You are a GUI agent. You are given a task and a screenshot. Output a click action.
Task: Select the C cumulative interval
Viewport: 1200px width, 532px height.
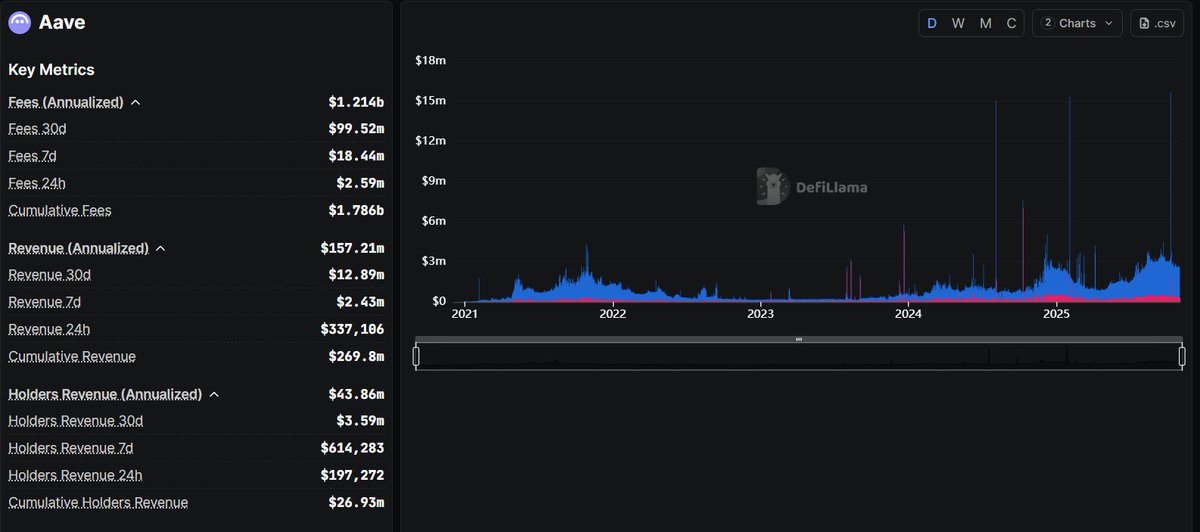click(1011, 23)
